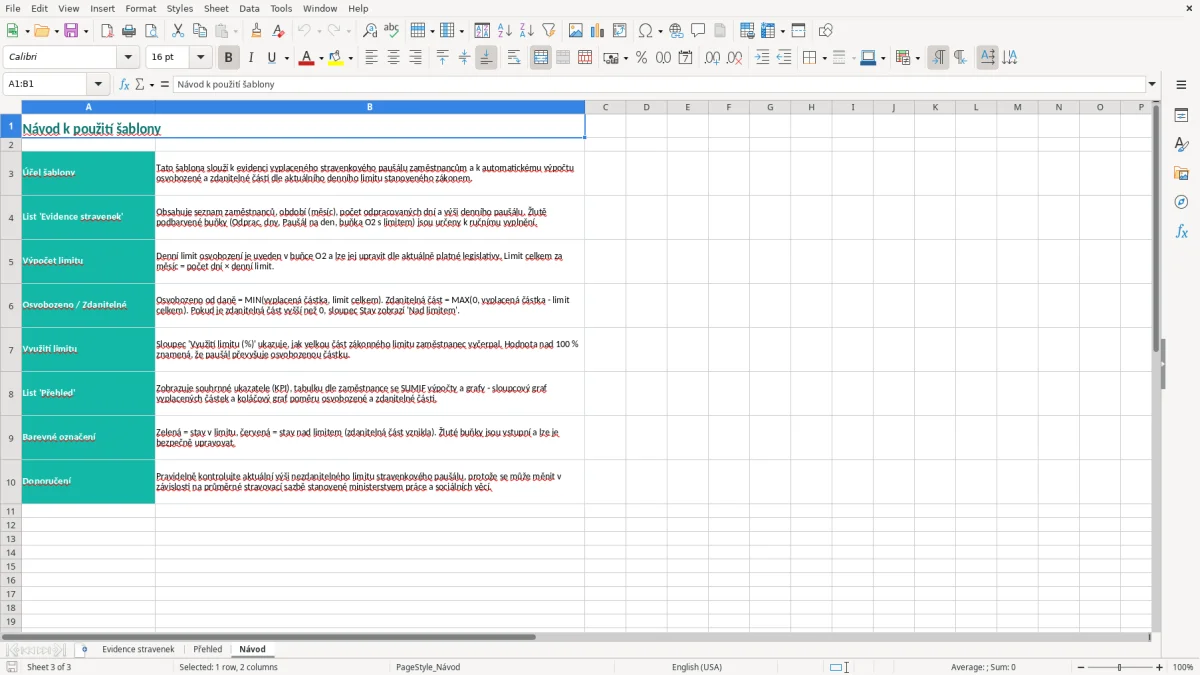Open the sidebar Navigator compass icon

(1181, 202)
